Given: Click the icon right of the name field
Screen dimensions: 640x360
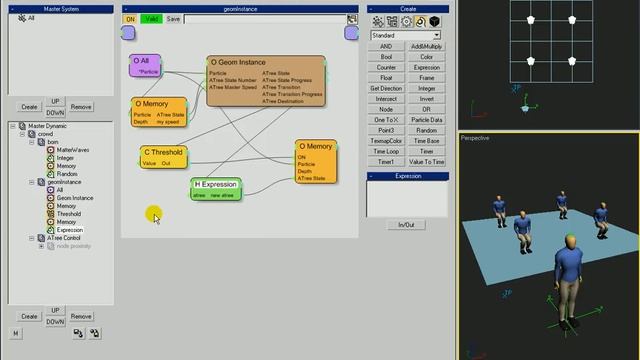Looking at the screenshot, I should tap(352, 19).
